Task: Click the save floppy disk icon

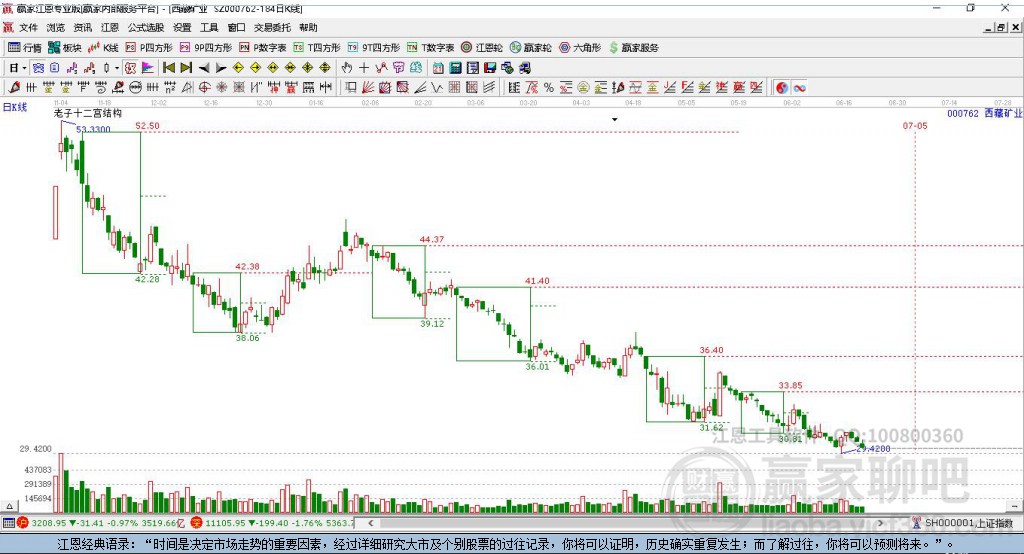Action: [x=490, y=68]
